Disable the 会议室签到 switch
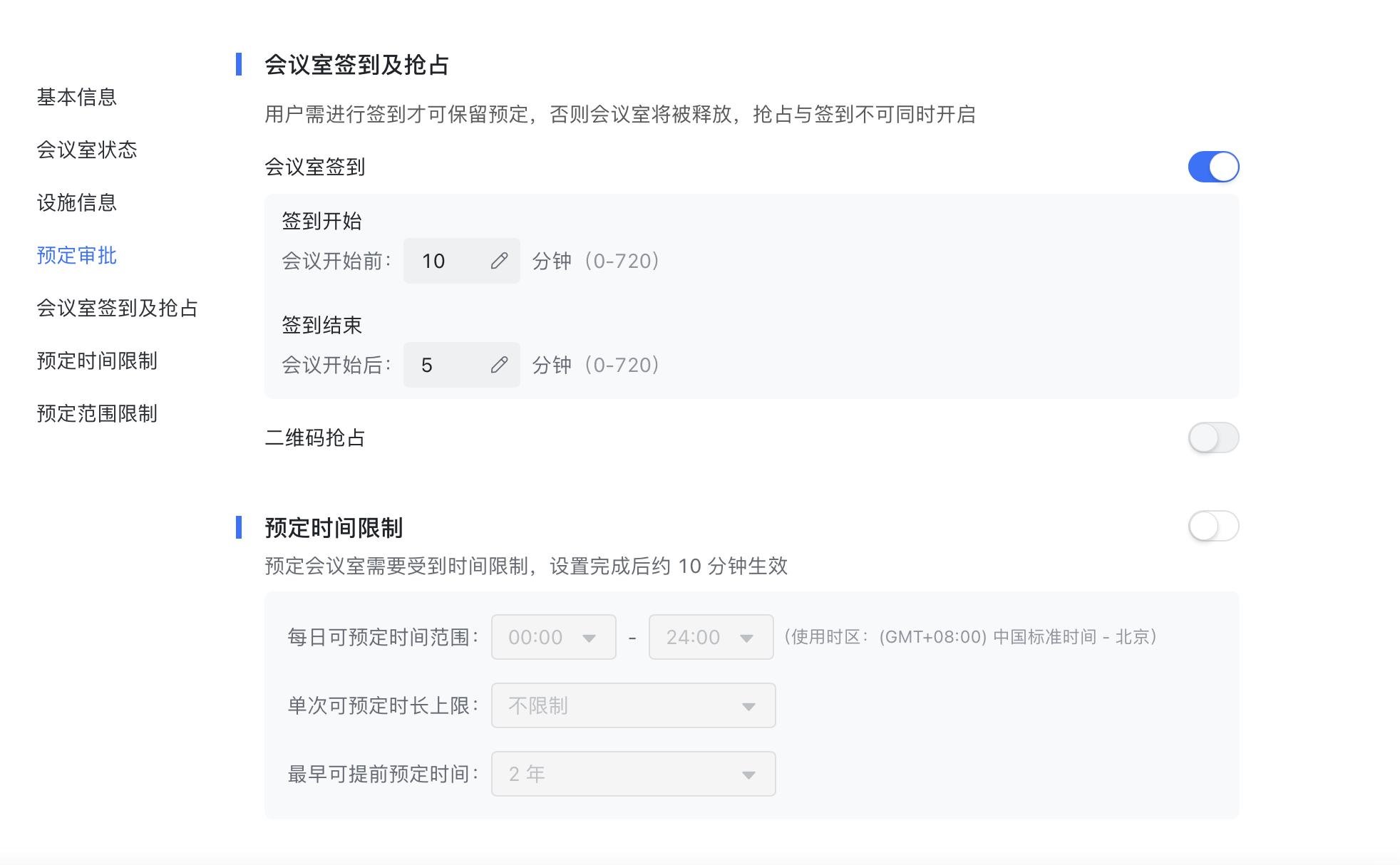 coord(1213,166)
